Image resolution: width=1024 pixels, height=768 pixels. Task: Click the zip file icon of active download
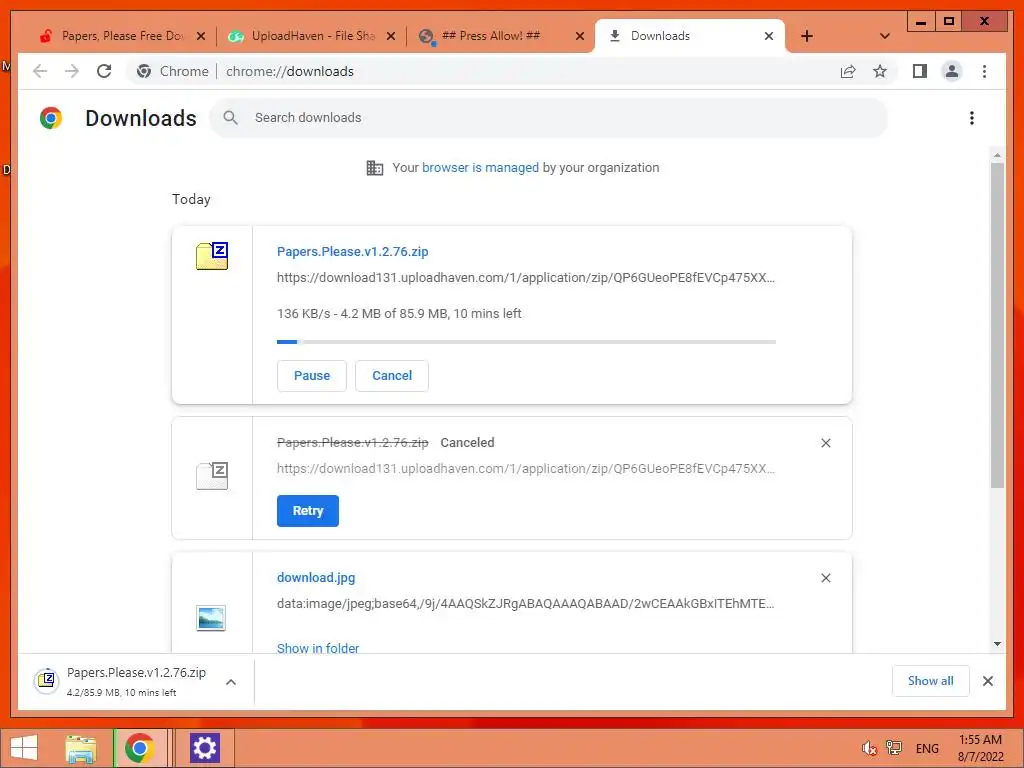coord(212,255)
